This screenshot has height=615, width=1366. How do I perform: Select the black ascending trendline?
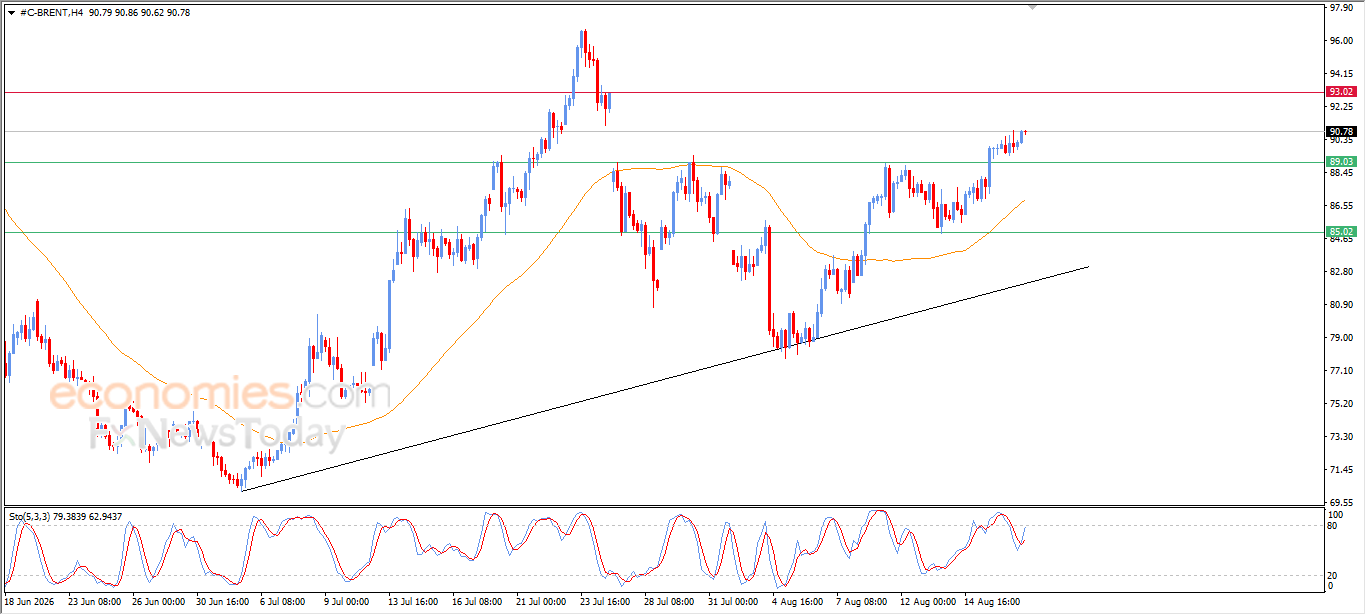click(x=664, y=378)
